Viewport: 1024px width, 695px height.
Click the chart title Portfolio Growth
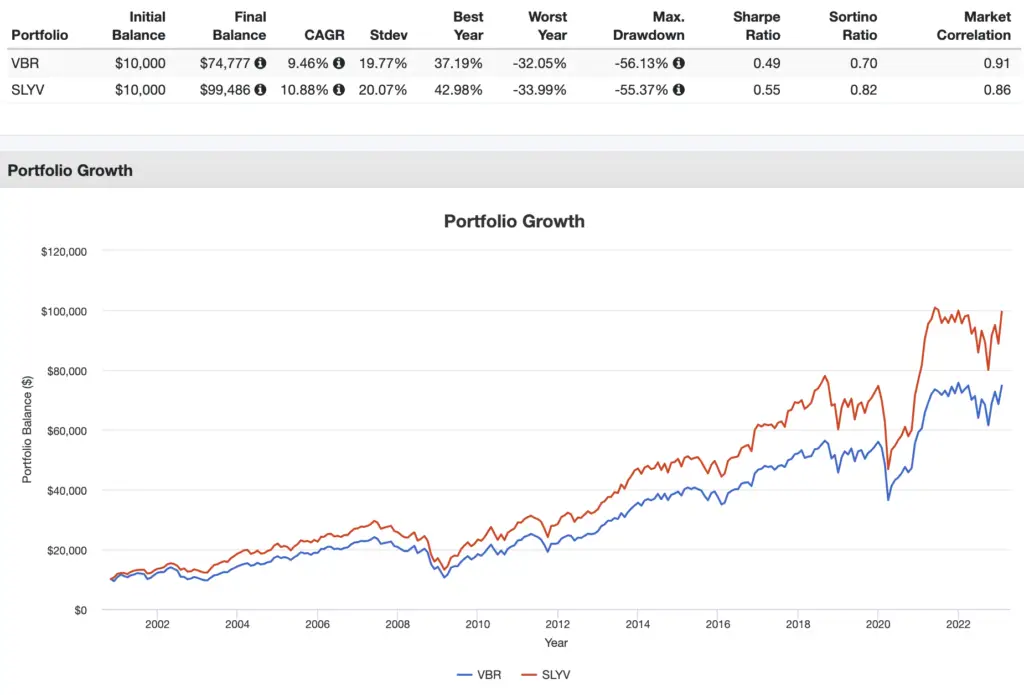[x=514, y=221]
